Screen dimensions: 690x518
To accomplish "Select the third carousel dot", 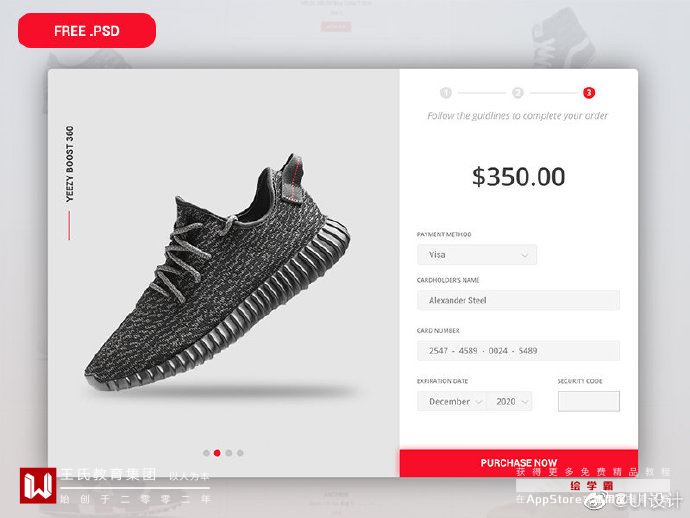I will [229, 453].
